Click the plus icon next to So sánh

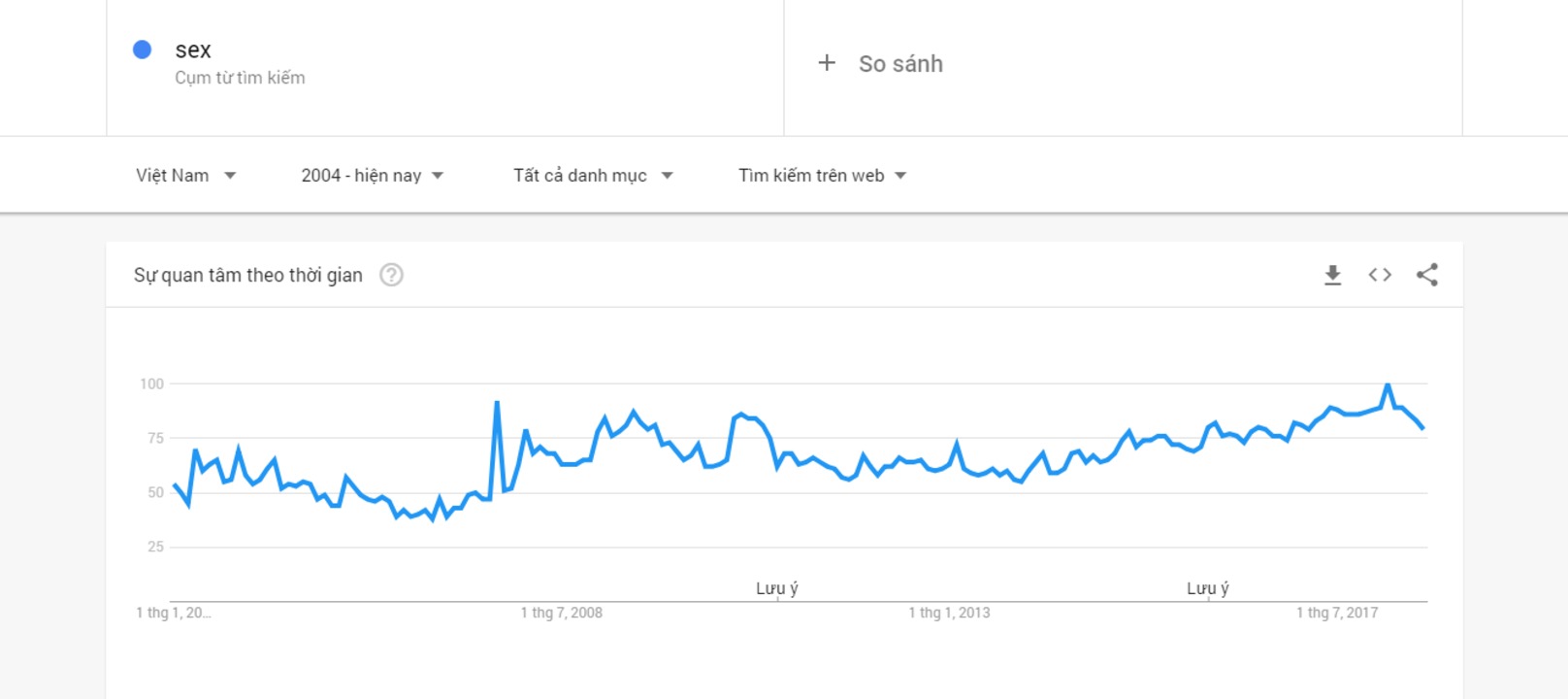(827, 63)
